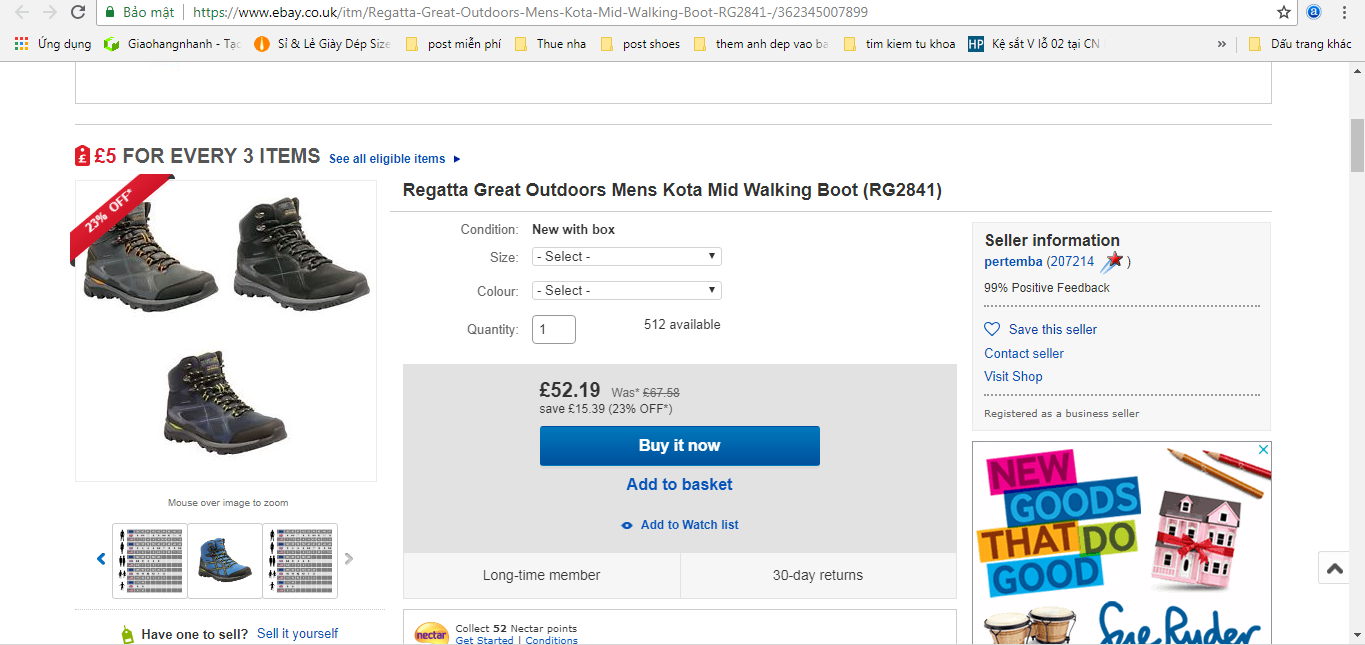Click the Quantity input field
This screenshot has height=645, width=1365.
point(554,329)
